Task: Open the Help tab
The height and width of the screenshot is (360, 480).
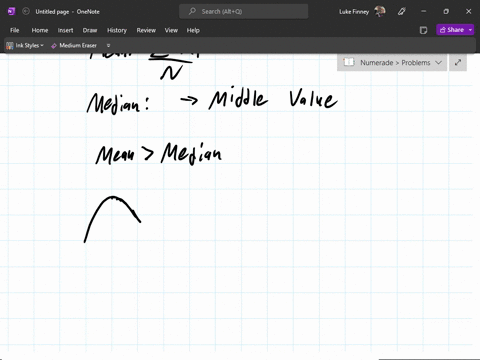Action: (193, 30)
